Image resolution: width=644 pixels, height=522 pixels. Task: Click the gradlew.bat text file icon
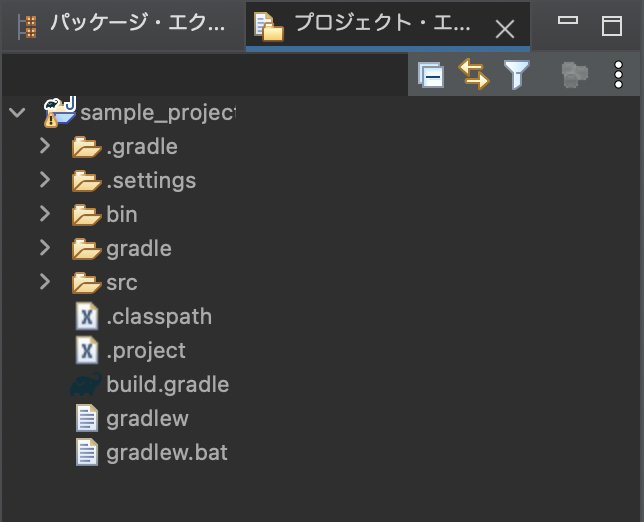pos(87,452)
